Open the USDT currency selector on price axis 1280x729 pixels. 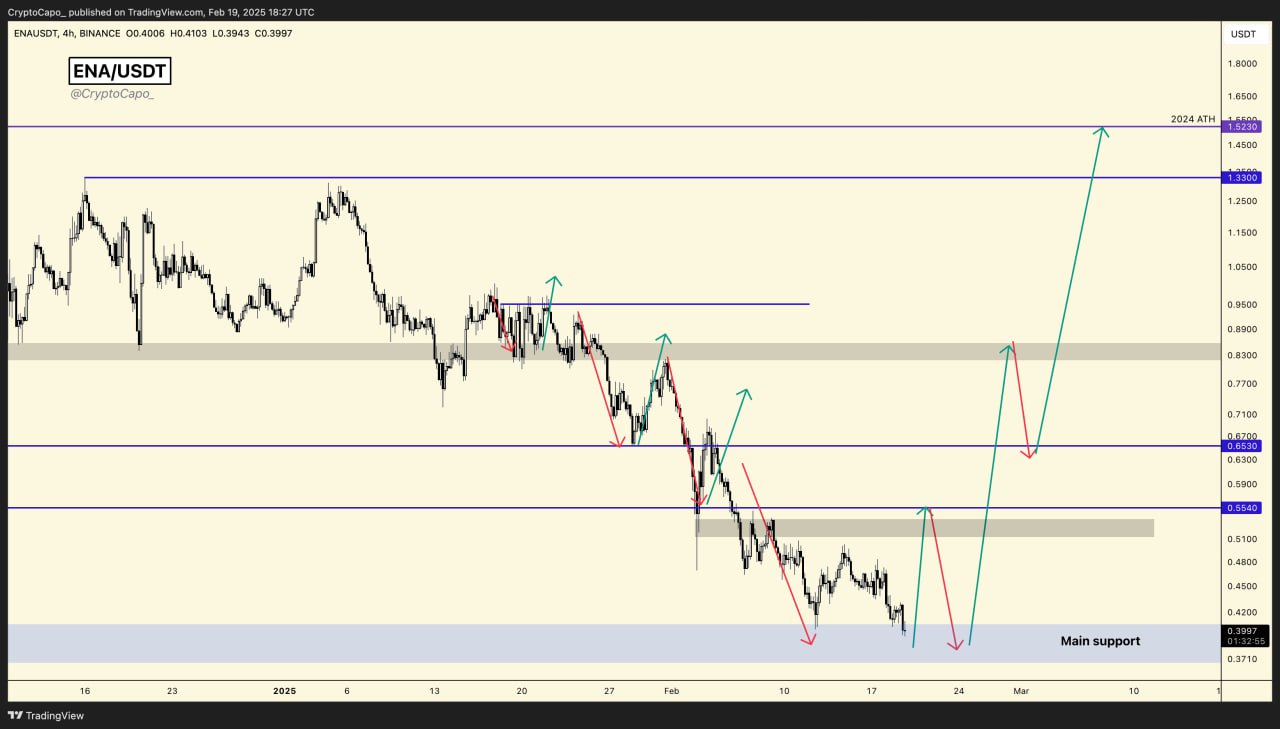[1243, 34]
